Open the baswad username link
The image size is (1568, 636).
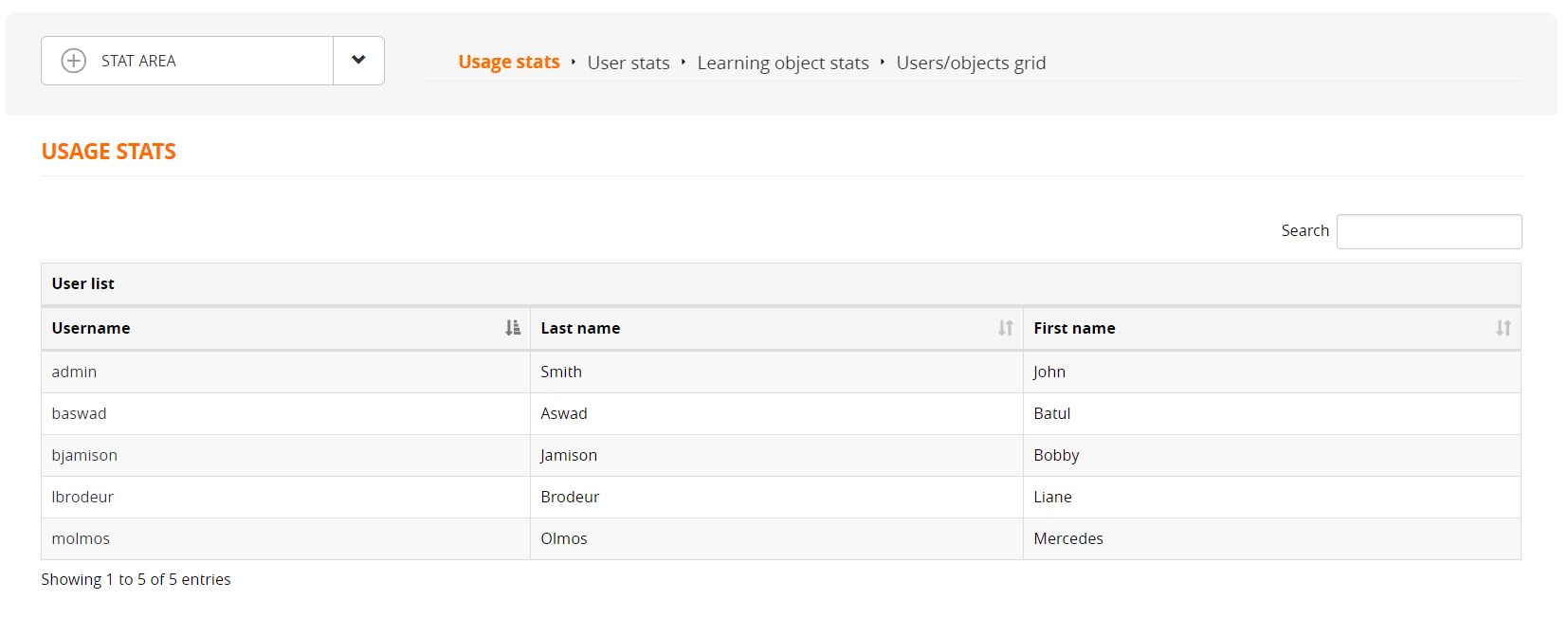click(x=79, y=413)
